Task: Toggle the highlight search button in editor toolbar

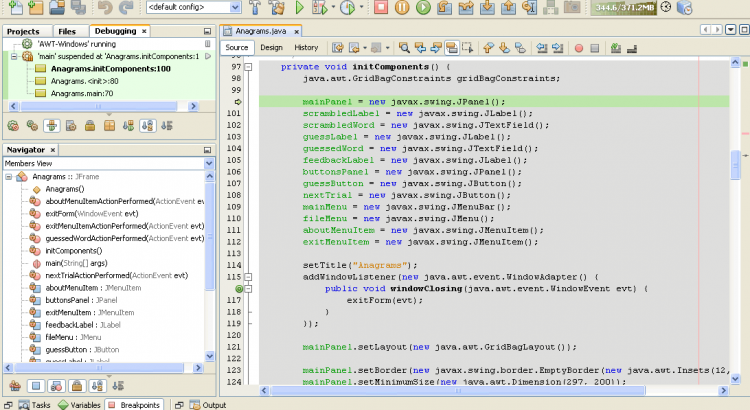Action: [453, 47]
